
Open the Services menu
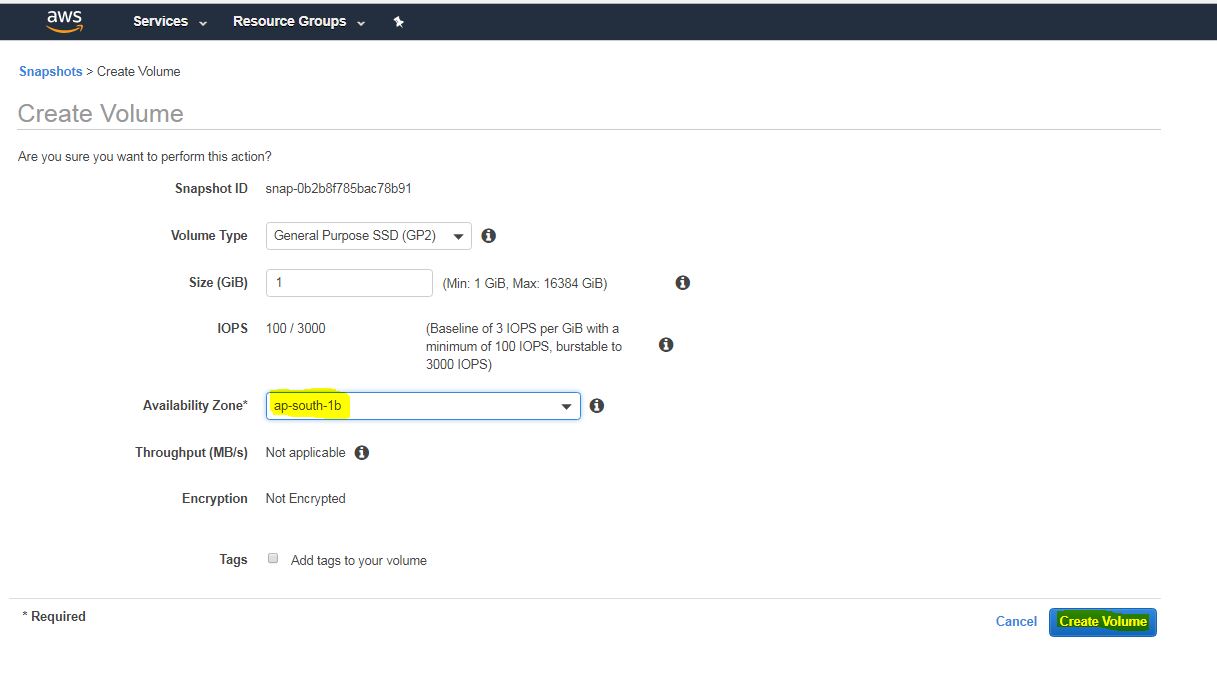pos(170,21)
